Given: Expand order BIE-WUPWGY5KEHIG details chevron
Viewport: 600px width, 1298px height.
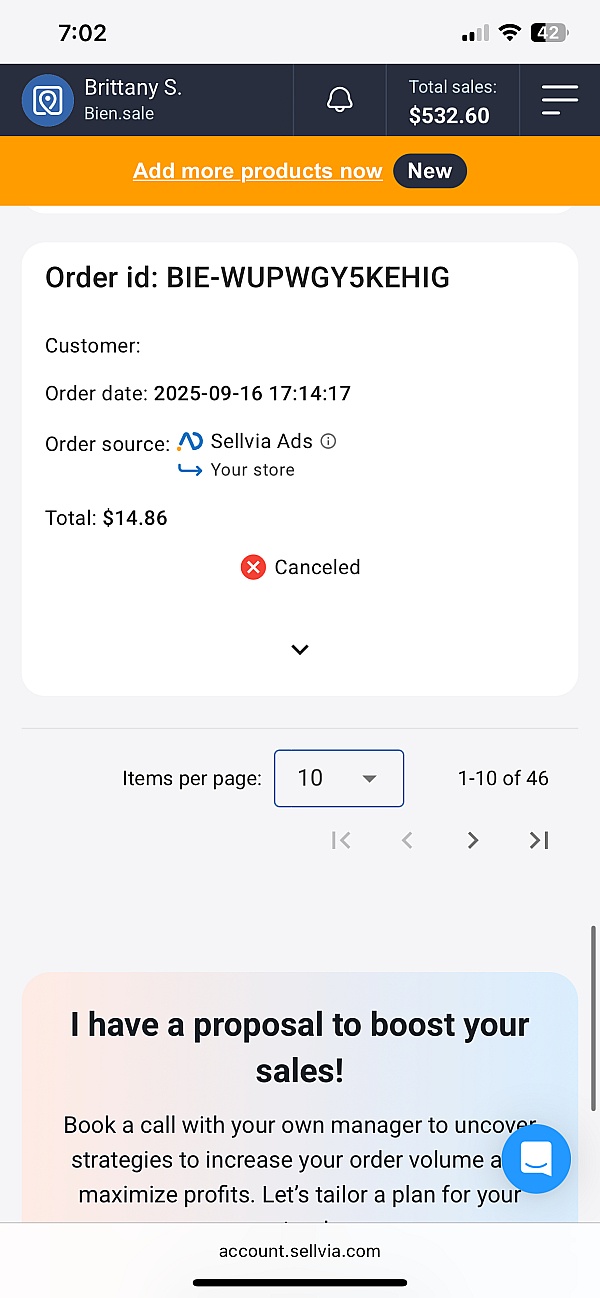Looking at the screenshot, I should click(300, 650).
